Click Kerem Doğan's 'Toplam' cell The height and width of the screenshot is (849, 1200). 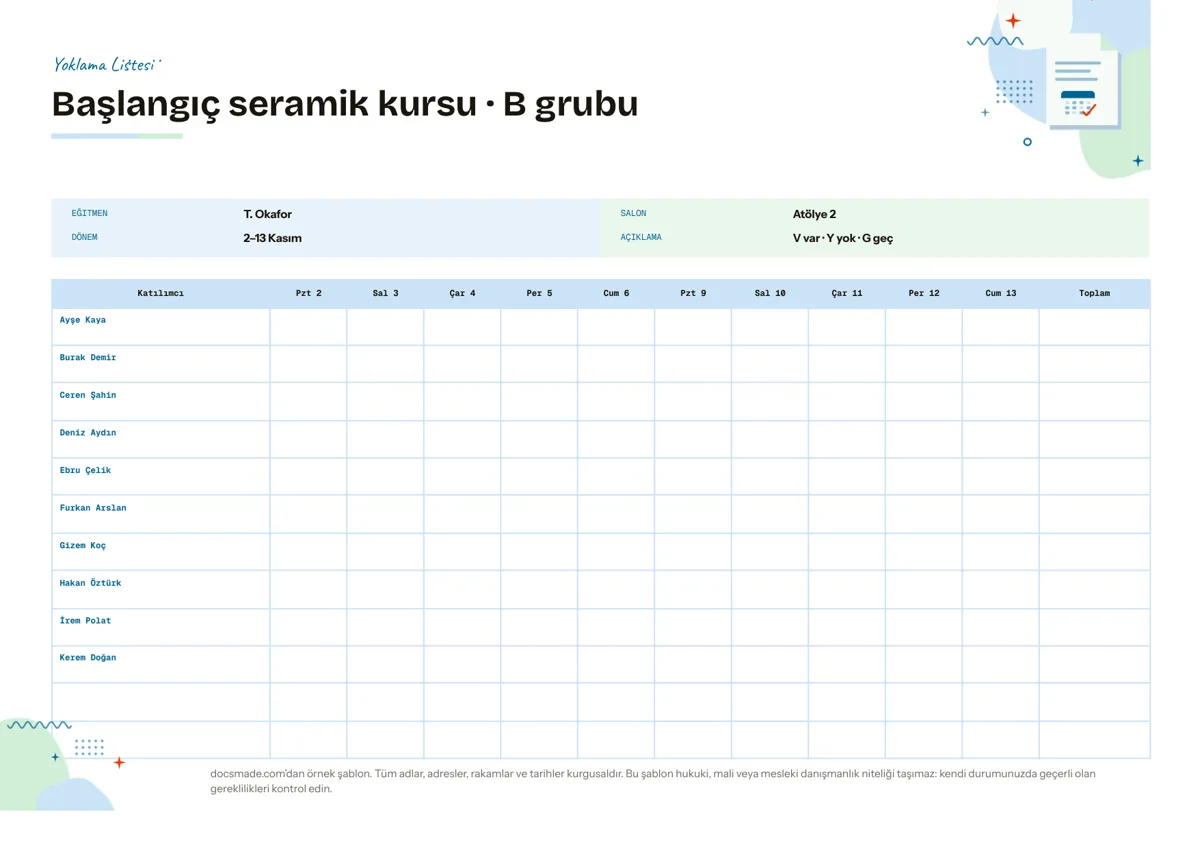1094,664
